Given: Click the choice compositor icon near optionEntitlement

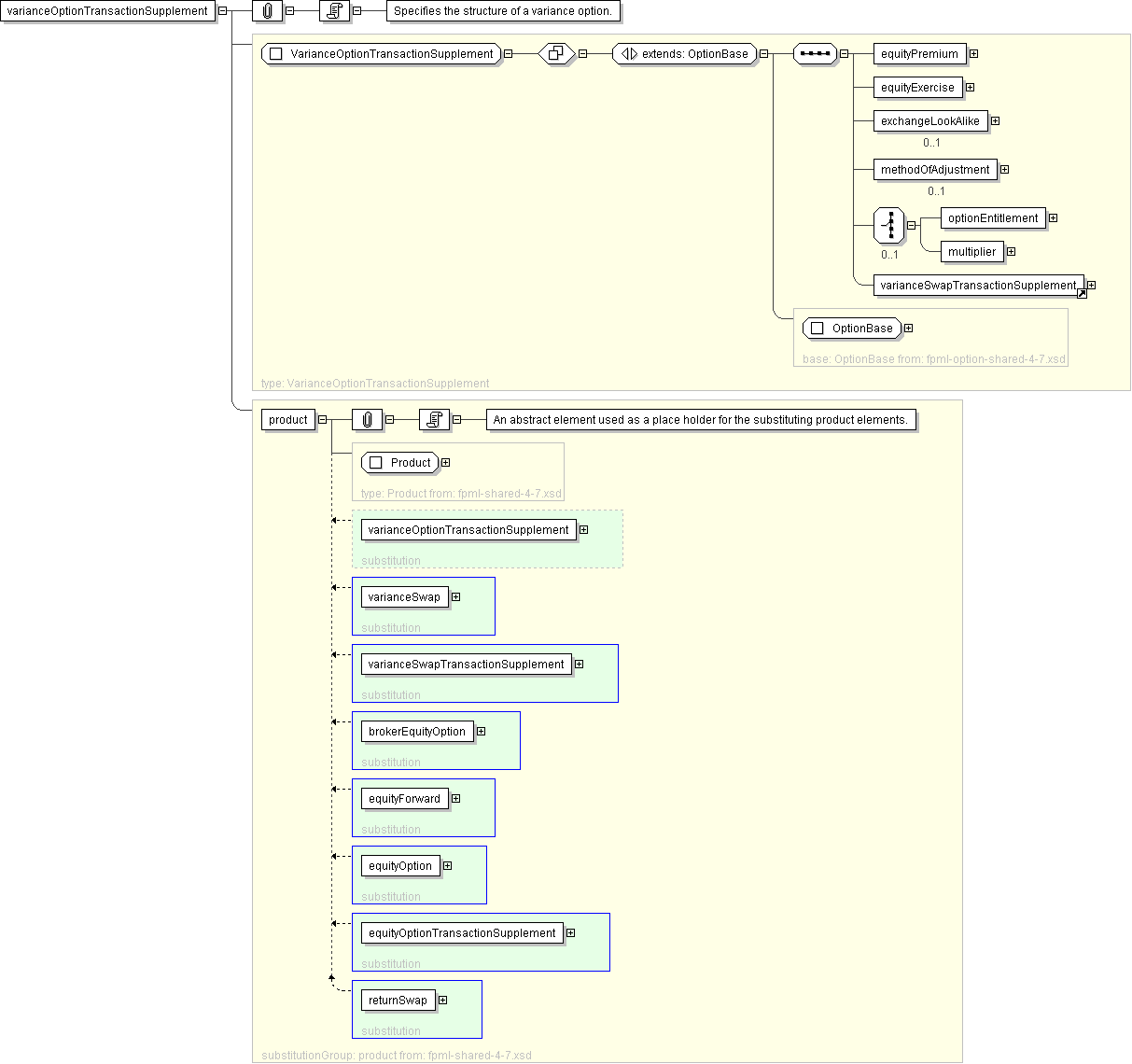Looking at the screenshot, I should coord(889,225).
